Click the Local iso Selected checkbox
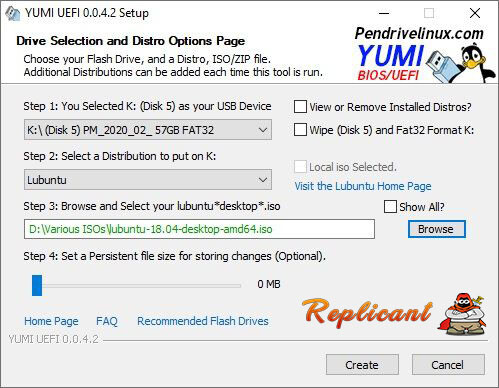The image size is (499, 388). 300,167
